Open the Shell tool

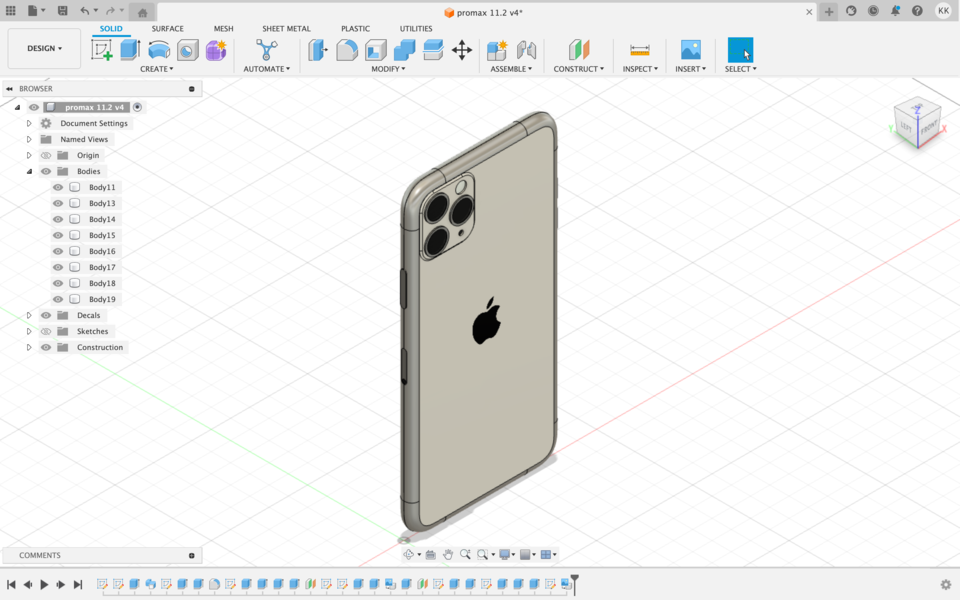pos(375,48)
